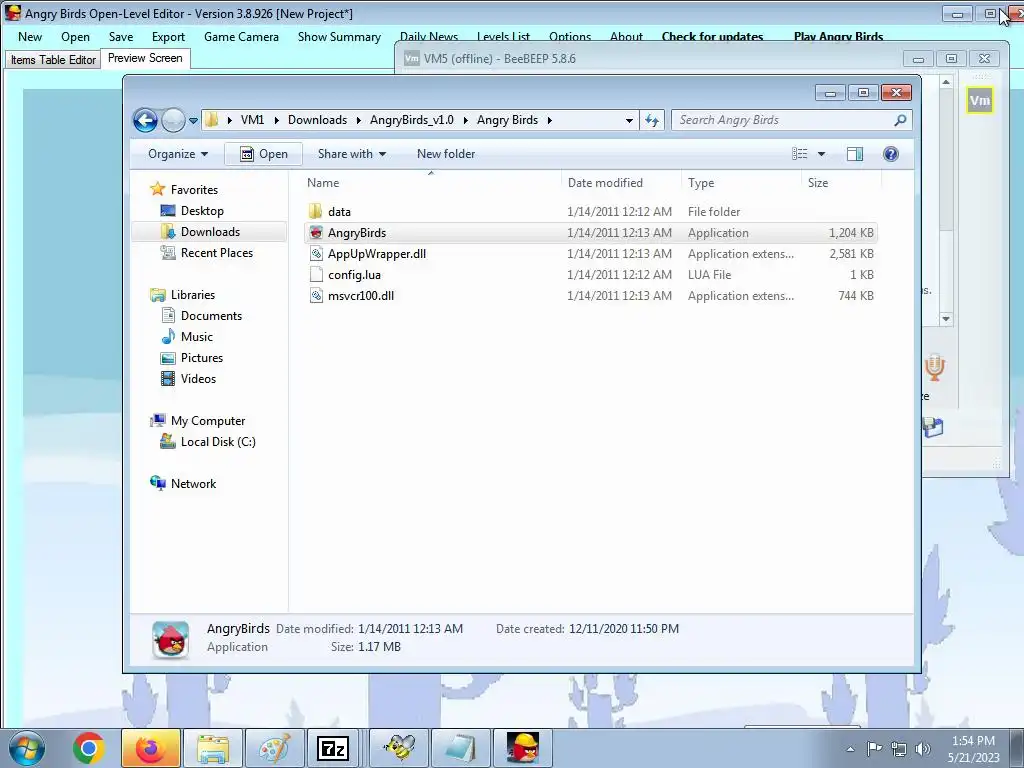This screenshot has width=1024, height=768.
Task: Switch to the Preview Screen tab
Action: click(x=145, y=58)
